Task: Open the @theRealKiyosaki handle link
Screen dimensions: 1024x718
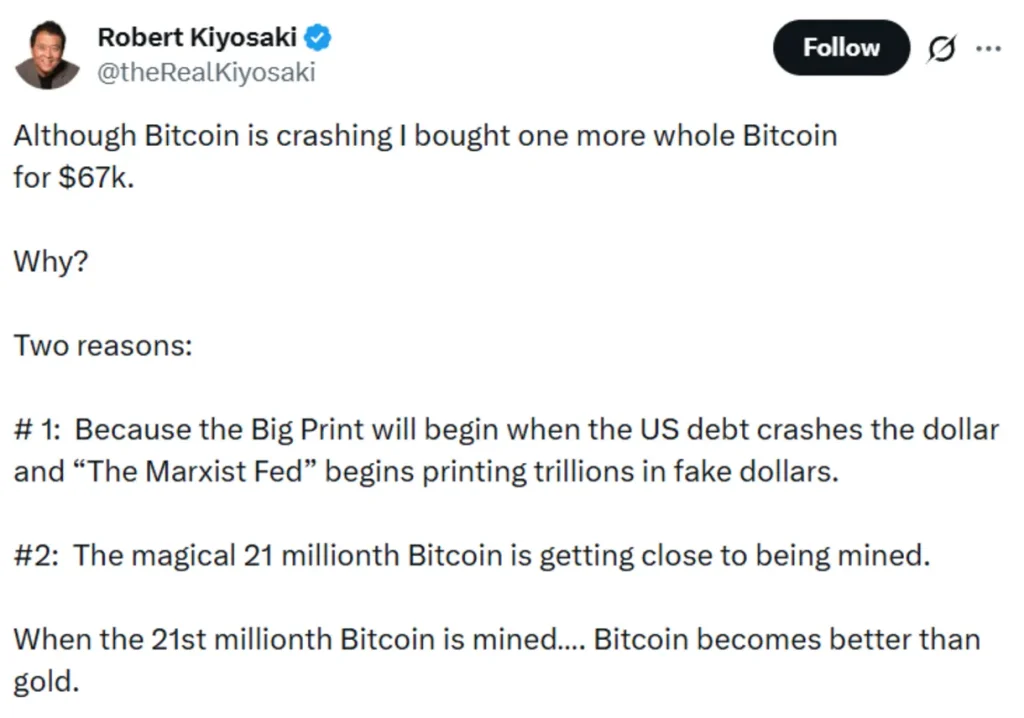Action: click(205, 71)
